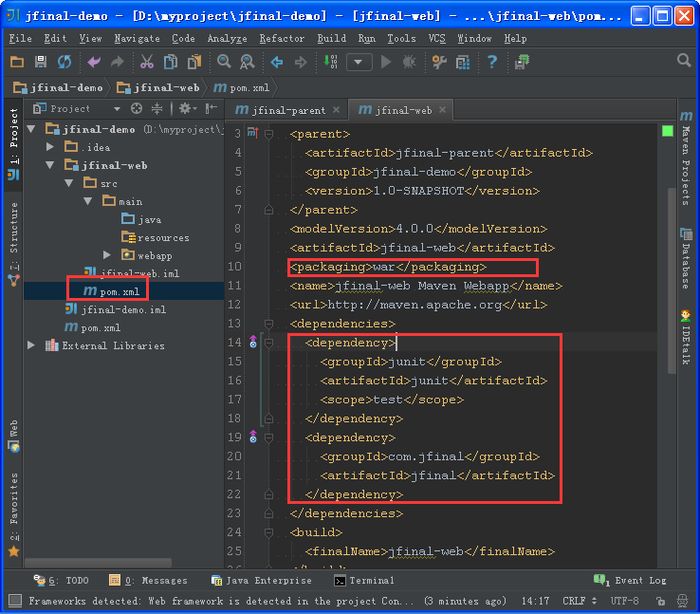Viewport: 700px width, 614px height.
Task: Collapse the dependencies tag fold marker
Action: (268, 324)
